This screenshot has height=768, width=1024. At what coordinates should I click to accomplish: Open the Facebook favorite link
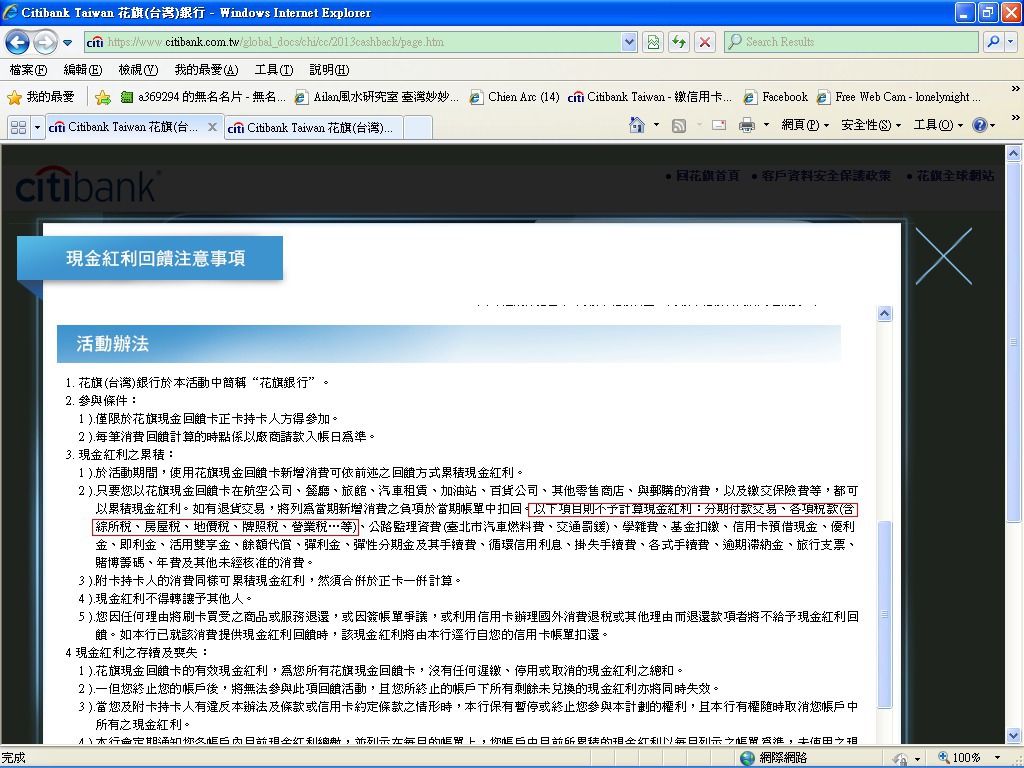pyautogui.click(x=776, y=97)
